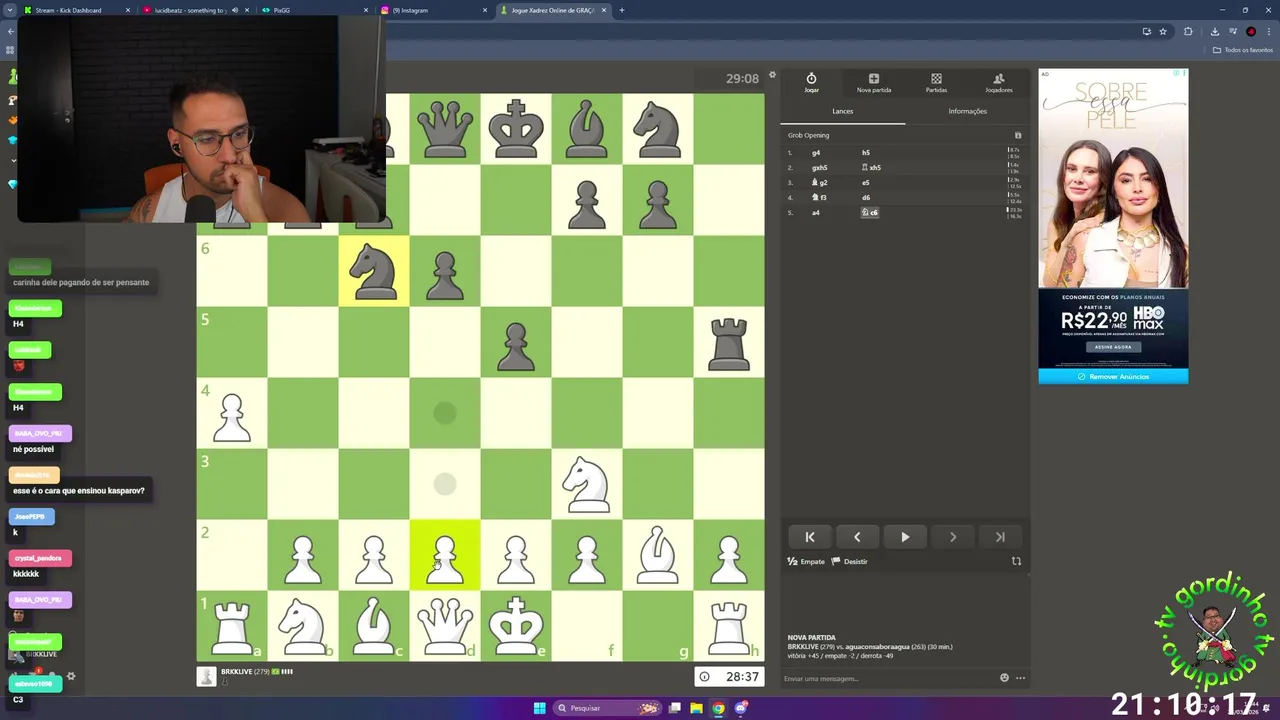1280x720 pixels.
Task: Open the BRKKLIVE player avatar
Action: [206, 676]
